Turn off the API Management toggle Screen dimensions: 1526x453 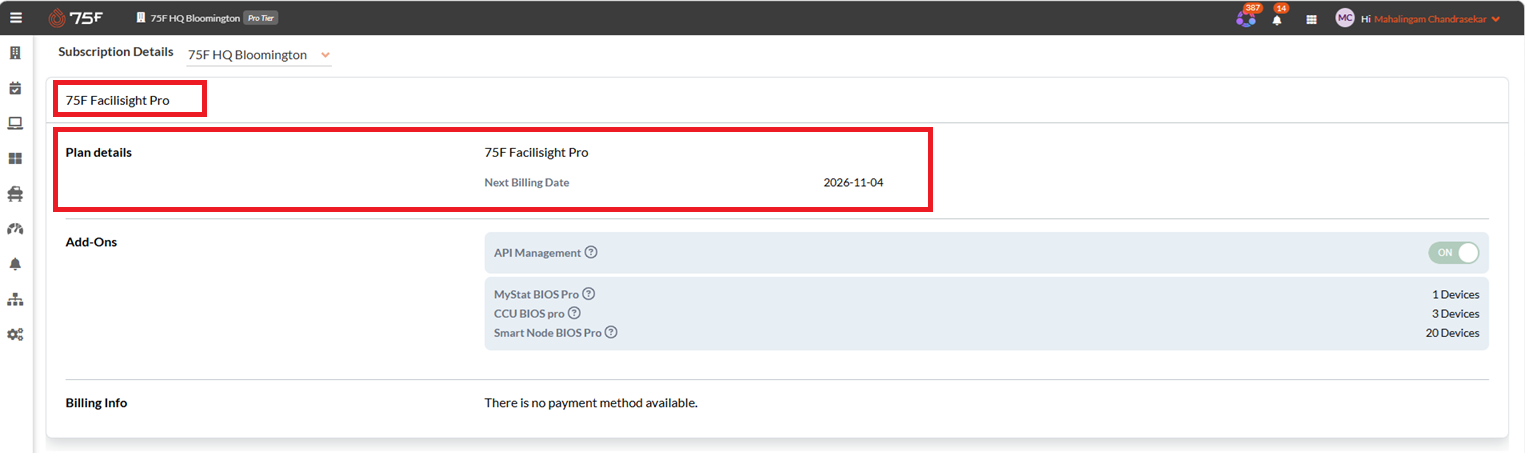coord(1454,253)
